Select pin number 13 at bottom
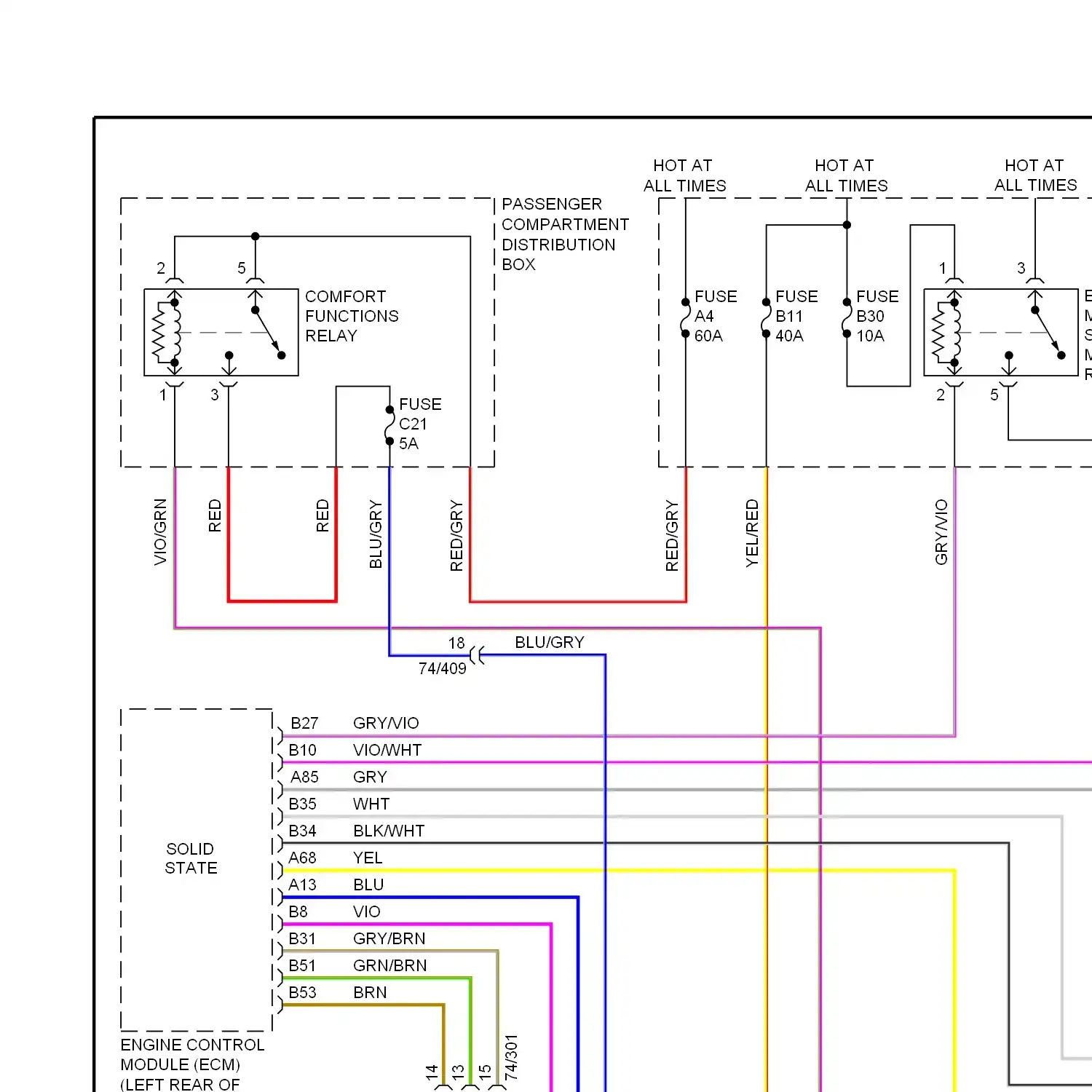 coord(458,1072)
